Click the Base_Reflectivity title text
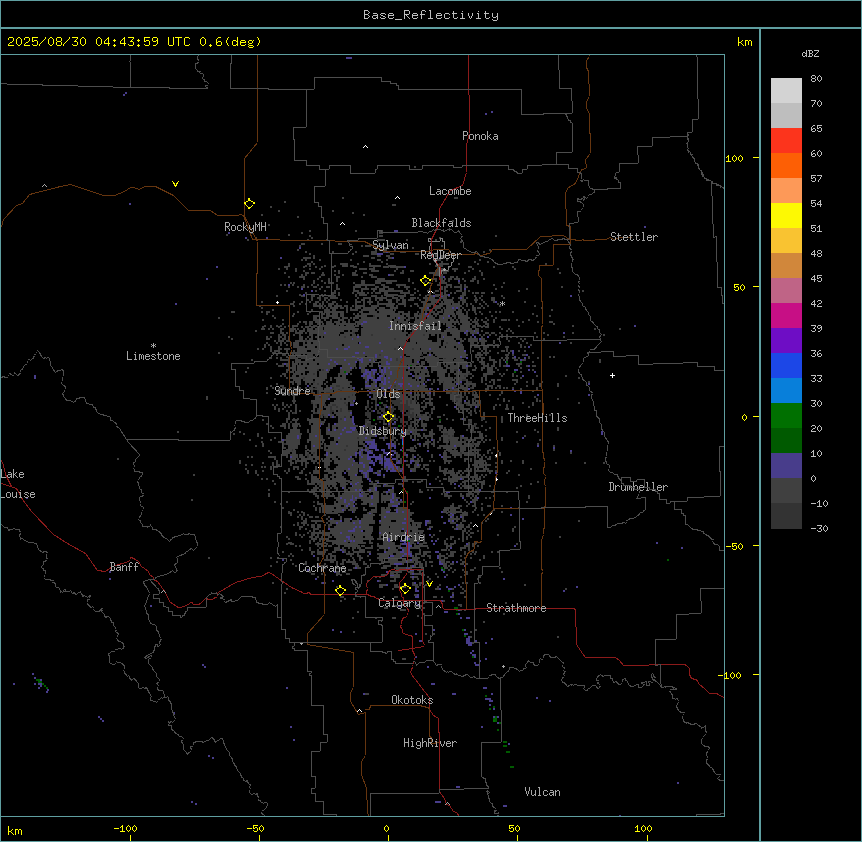Screen dimensions: 862x842 pos(431,15)
